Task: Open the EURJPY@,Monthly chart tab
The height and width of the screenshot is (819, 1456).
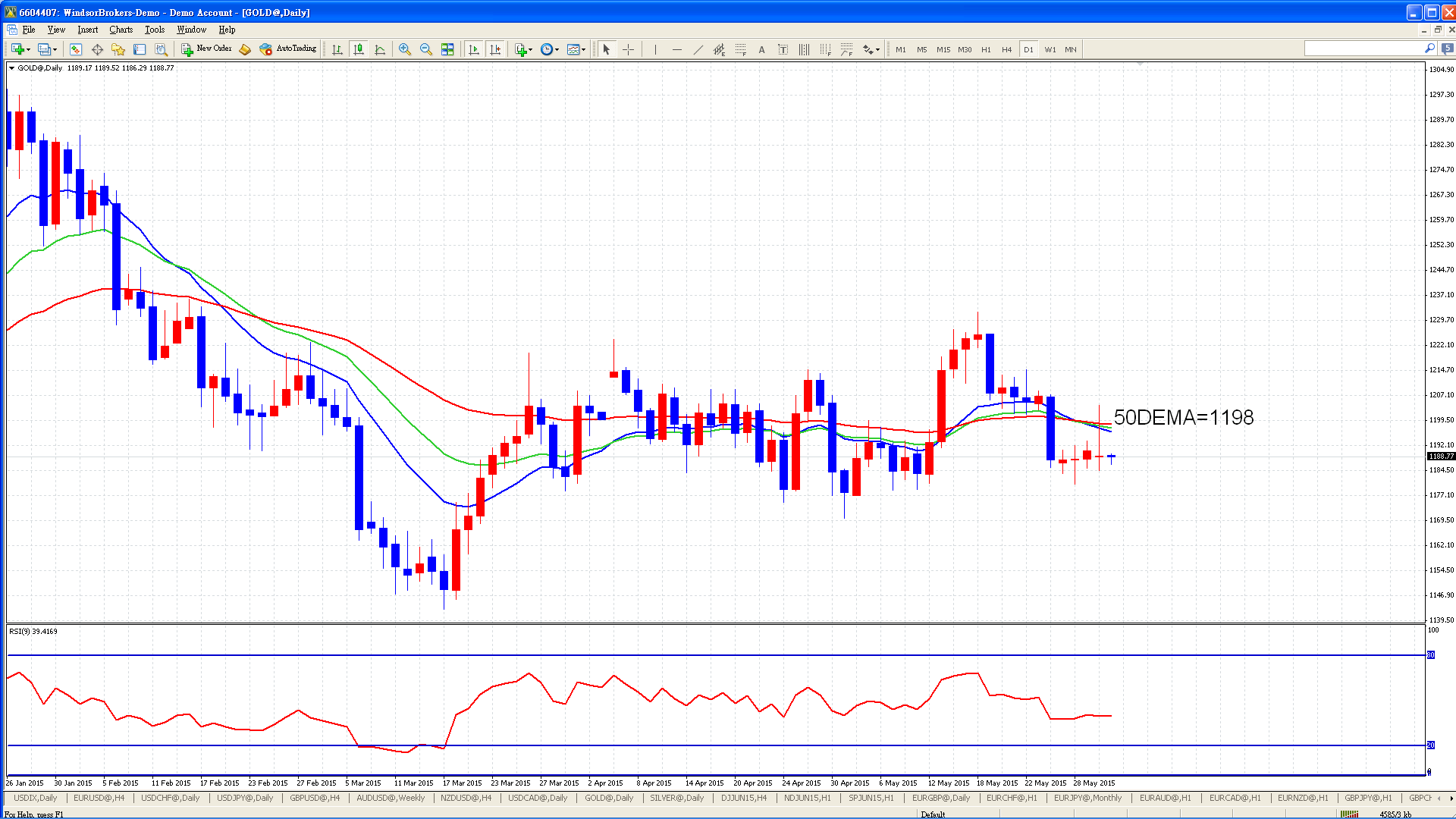Action: [1087, 798]
